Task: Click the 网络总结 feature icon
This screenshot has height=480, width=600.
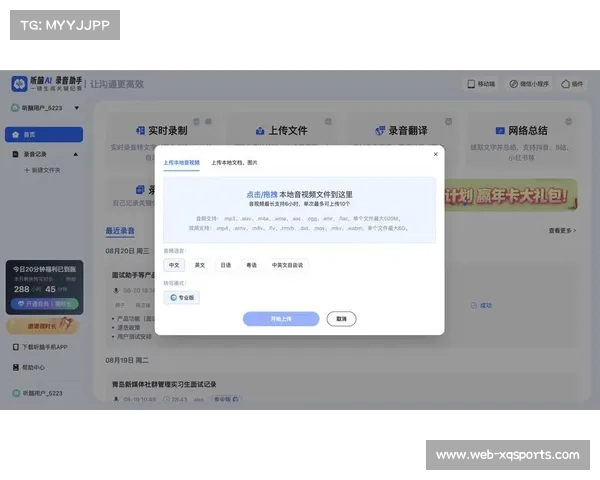Action: (500, 131)
